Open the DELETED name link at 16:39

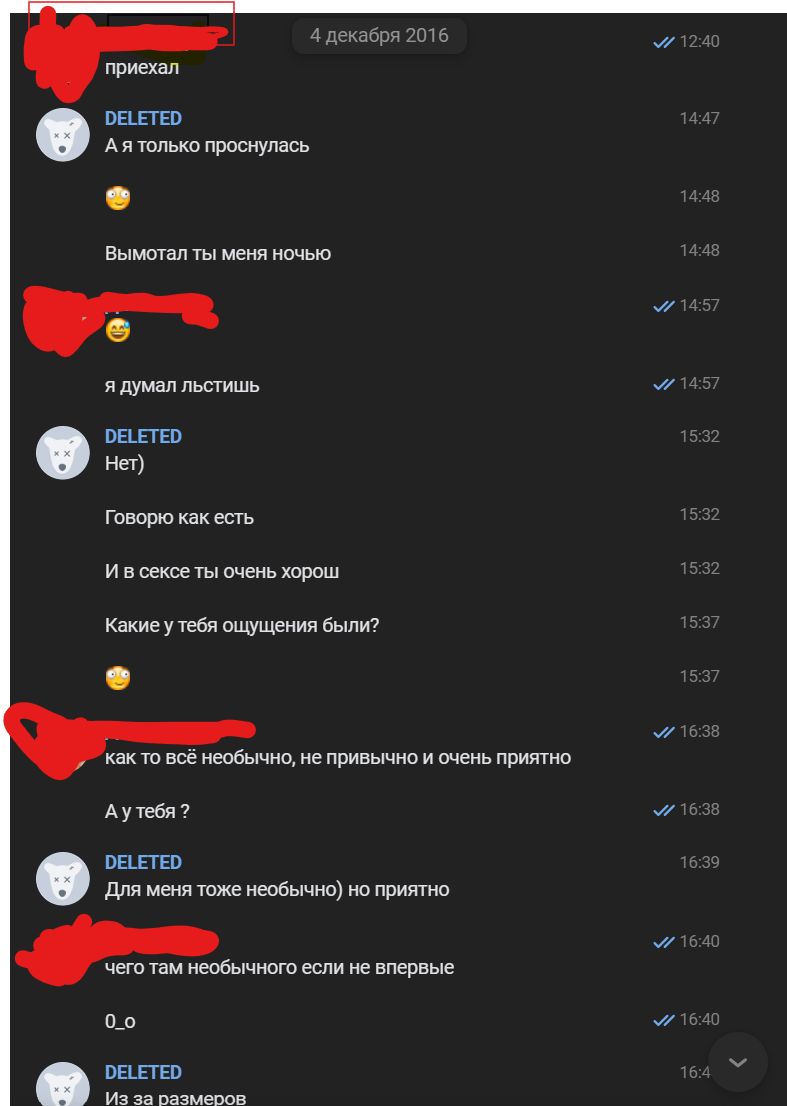tap(143, 862)
